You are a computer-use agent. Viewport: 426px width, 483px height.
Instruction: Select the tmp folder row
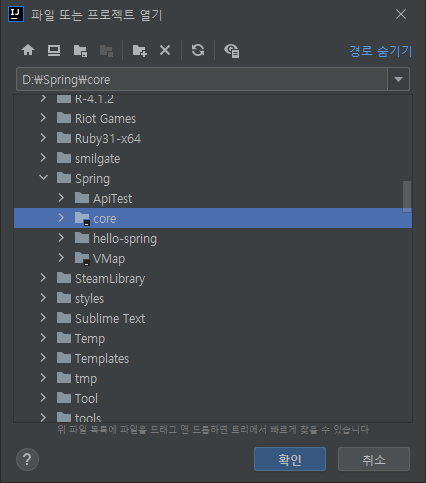tap(213, 378)
